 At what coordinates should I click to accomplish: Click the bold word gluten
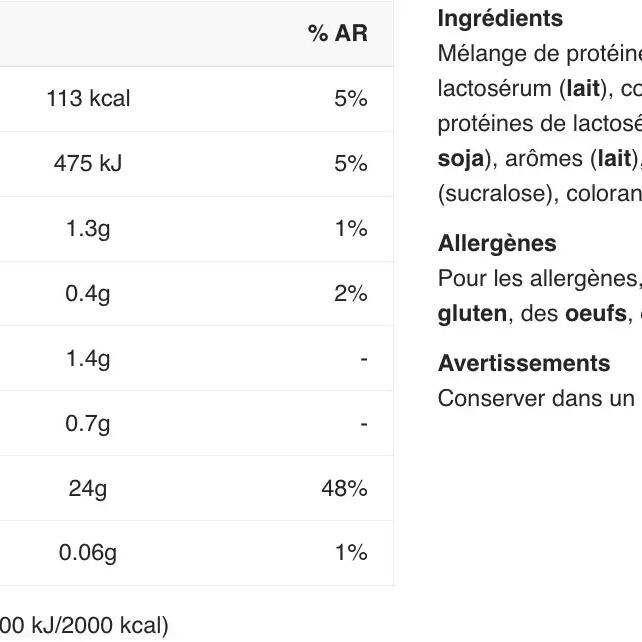pos(472,315)
